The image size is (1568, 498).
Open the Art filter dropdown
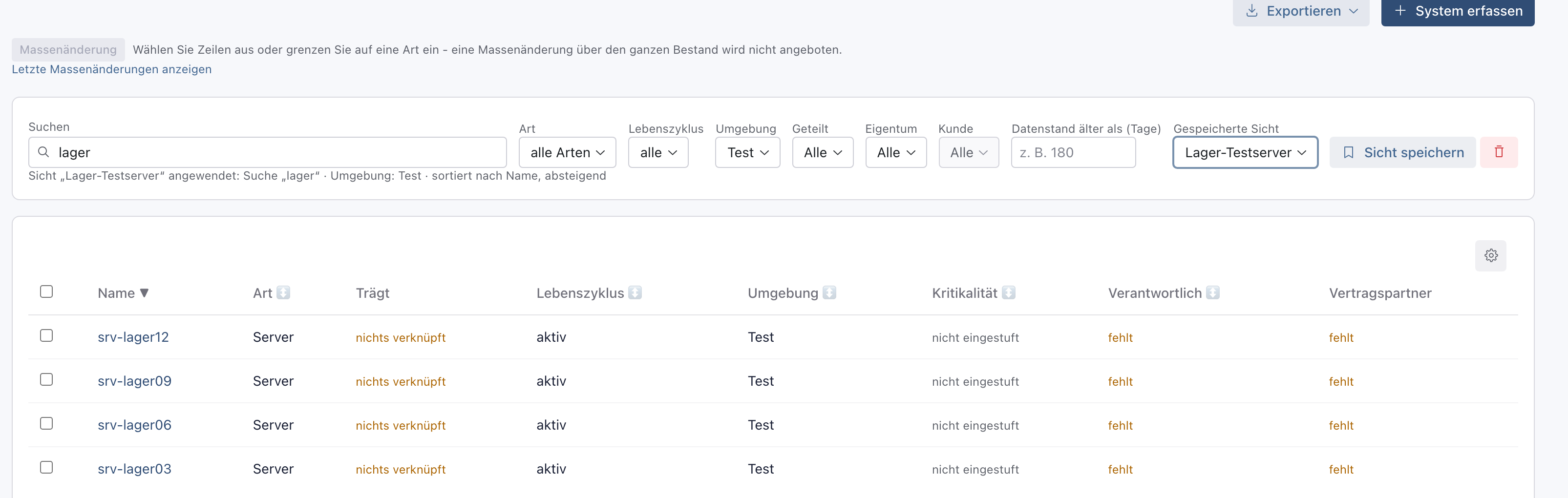click(x=567, y=152)
